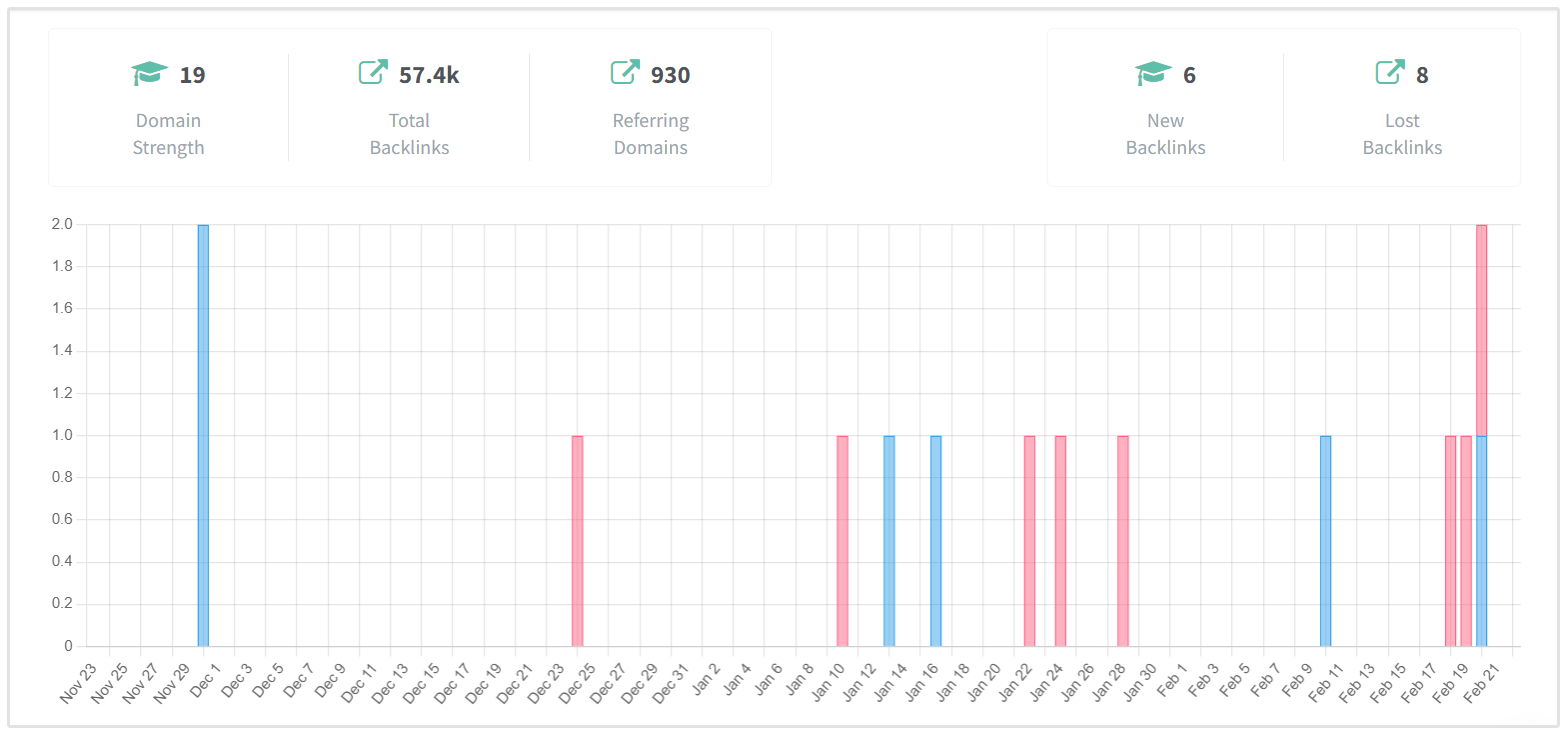This screenshot has width=1567, height=735.
Task: Click the New Backlinks graduation cap icon
Action: (x=1153, y=74)
